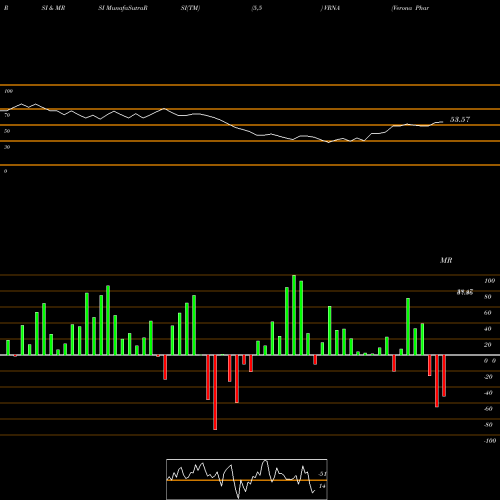Click the longest red MR bar
Image resolution: width=500 pixels, height=500 pixels.
[x=215, y=392]
